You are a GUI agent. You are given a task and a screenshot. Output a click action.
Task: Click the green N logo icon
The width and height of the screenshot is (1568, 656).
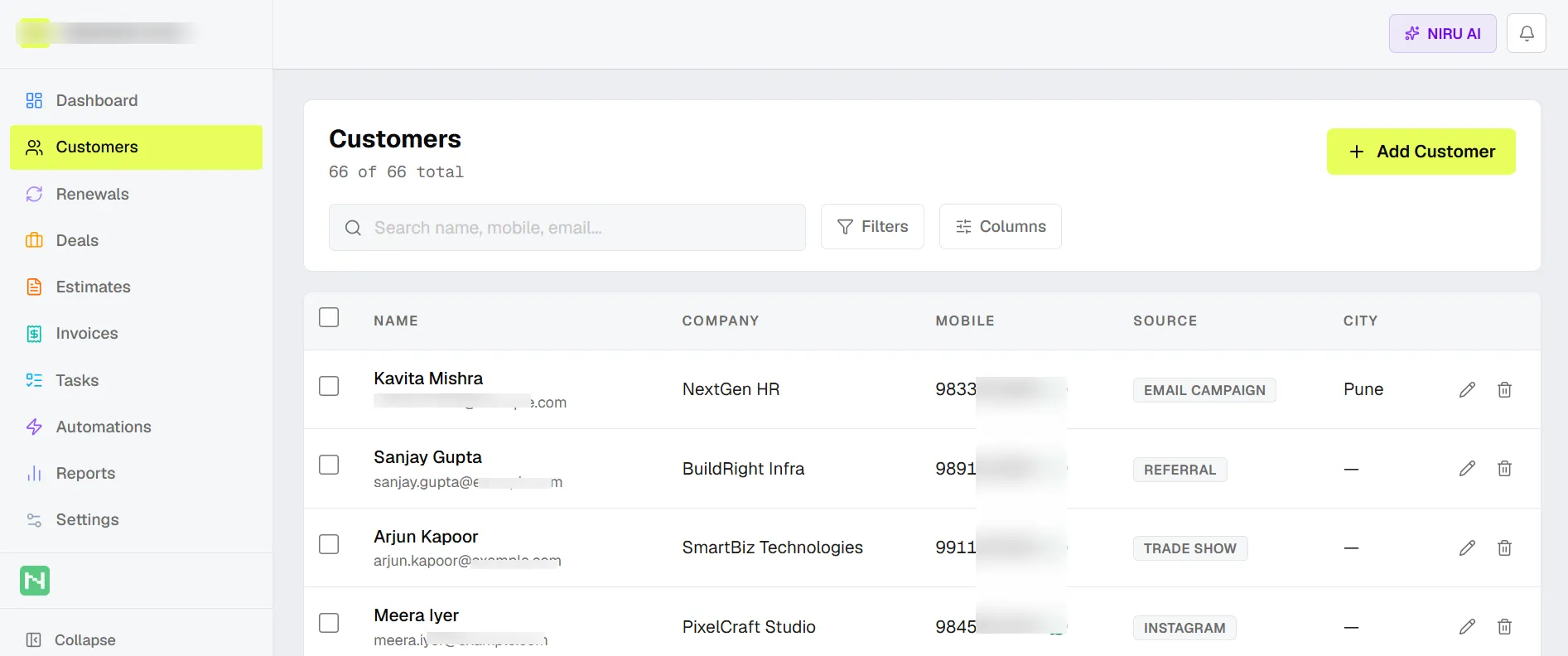(x=35, y=581)
